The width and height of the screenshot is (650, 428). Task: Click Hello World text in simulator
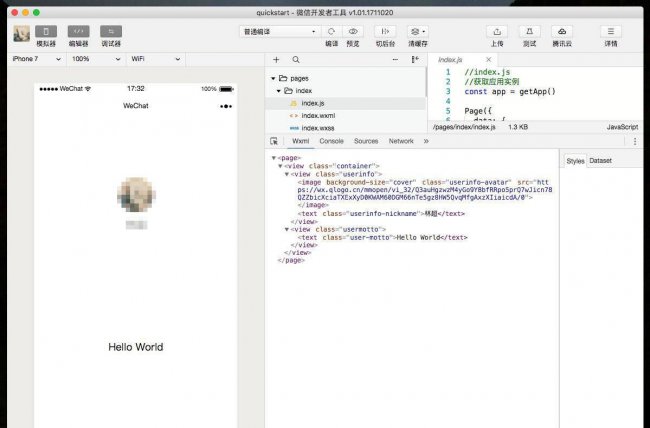point(136,347)
